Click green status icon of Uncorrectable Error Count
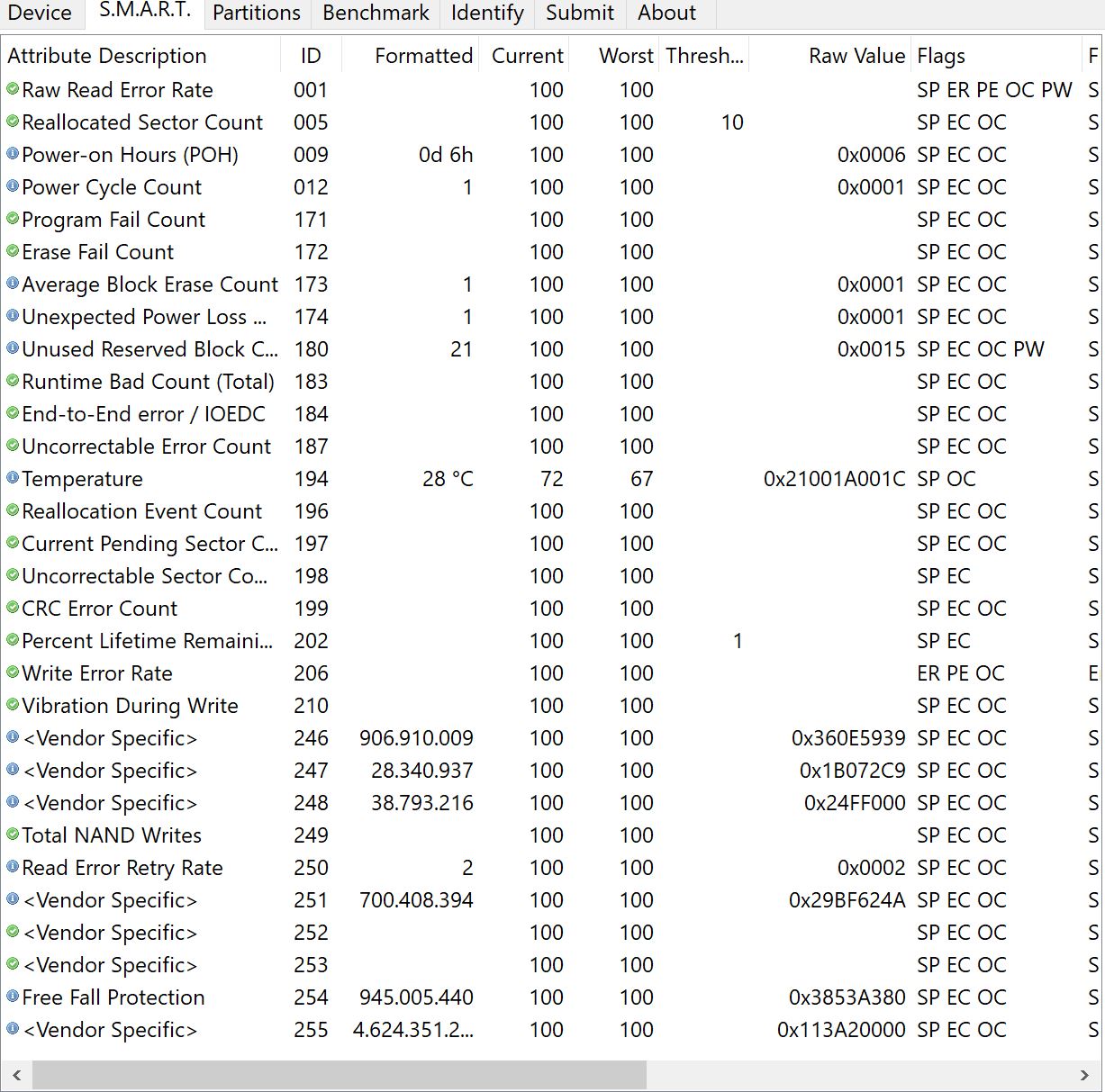Image resolution: width=1105 pixels, height=1092 pixels. pyautogui.click(x=13, y=446)
